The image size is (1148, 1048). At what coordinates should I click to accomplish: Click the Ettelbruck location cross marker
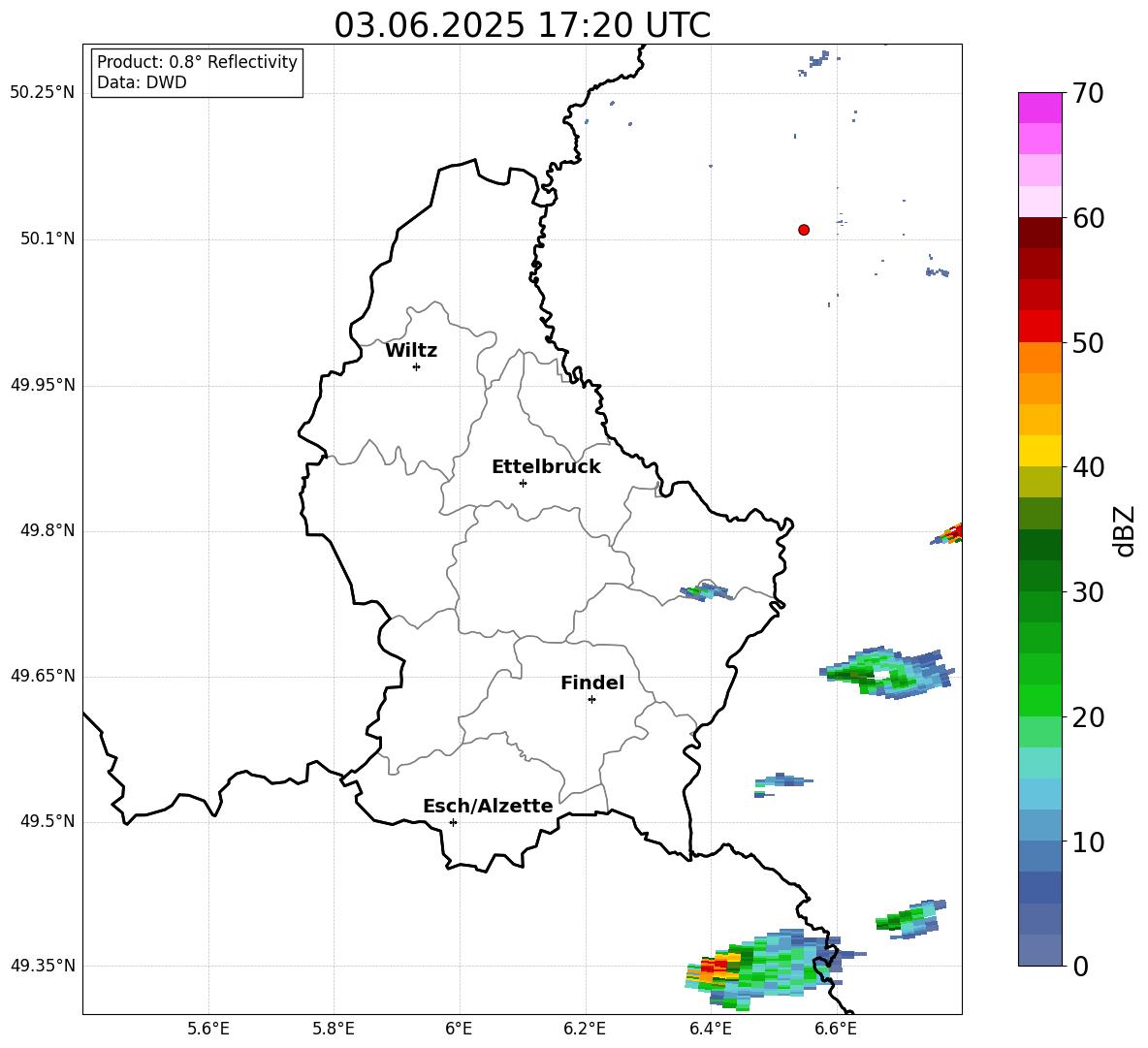click(523, 483)
